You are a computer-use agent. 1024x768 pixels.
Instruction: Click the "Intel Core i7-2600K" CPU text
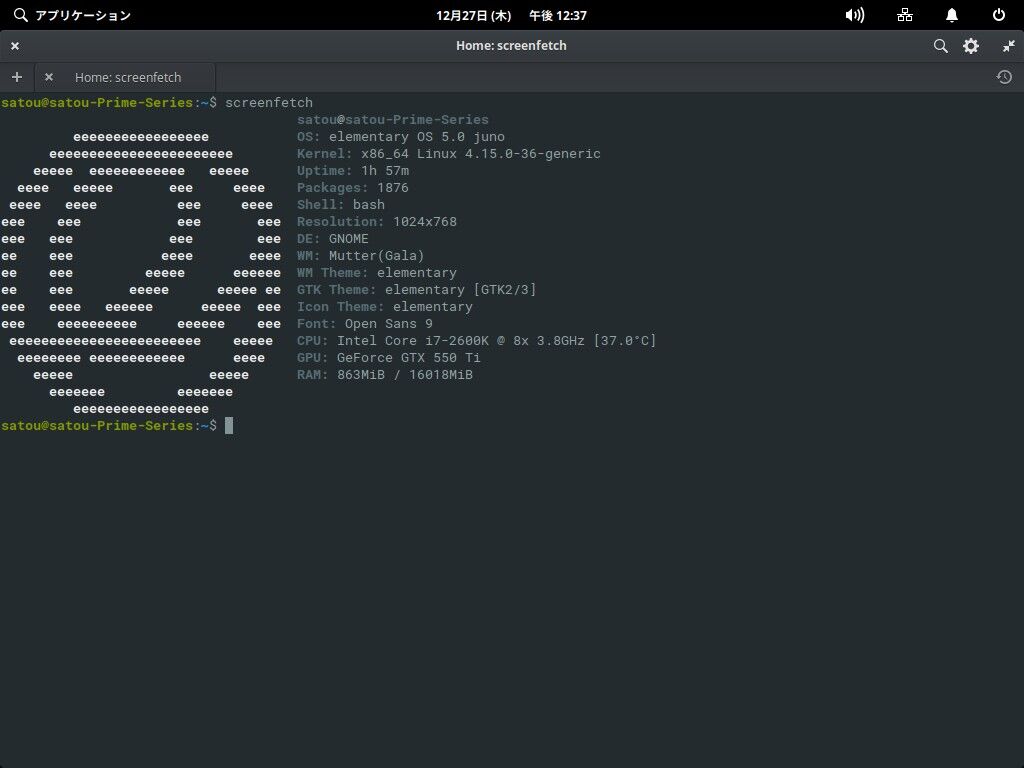click(x=413, y=340)
